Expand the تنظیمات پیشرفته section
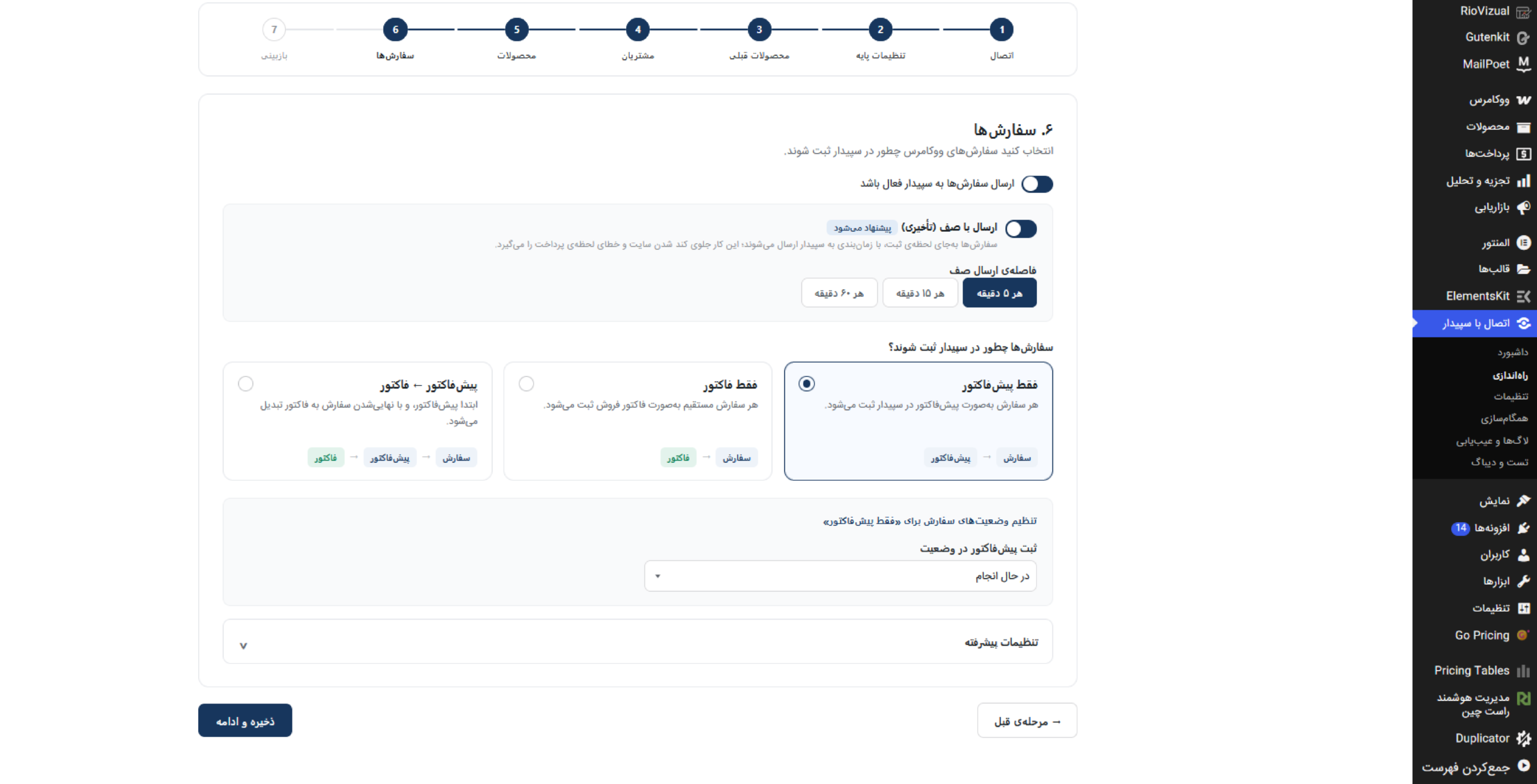The width and height of the screenshot is (1537, 784). pyautogui.click(x=638, y=642)
